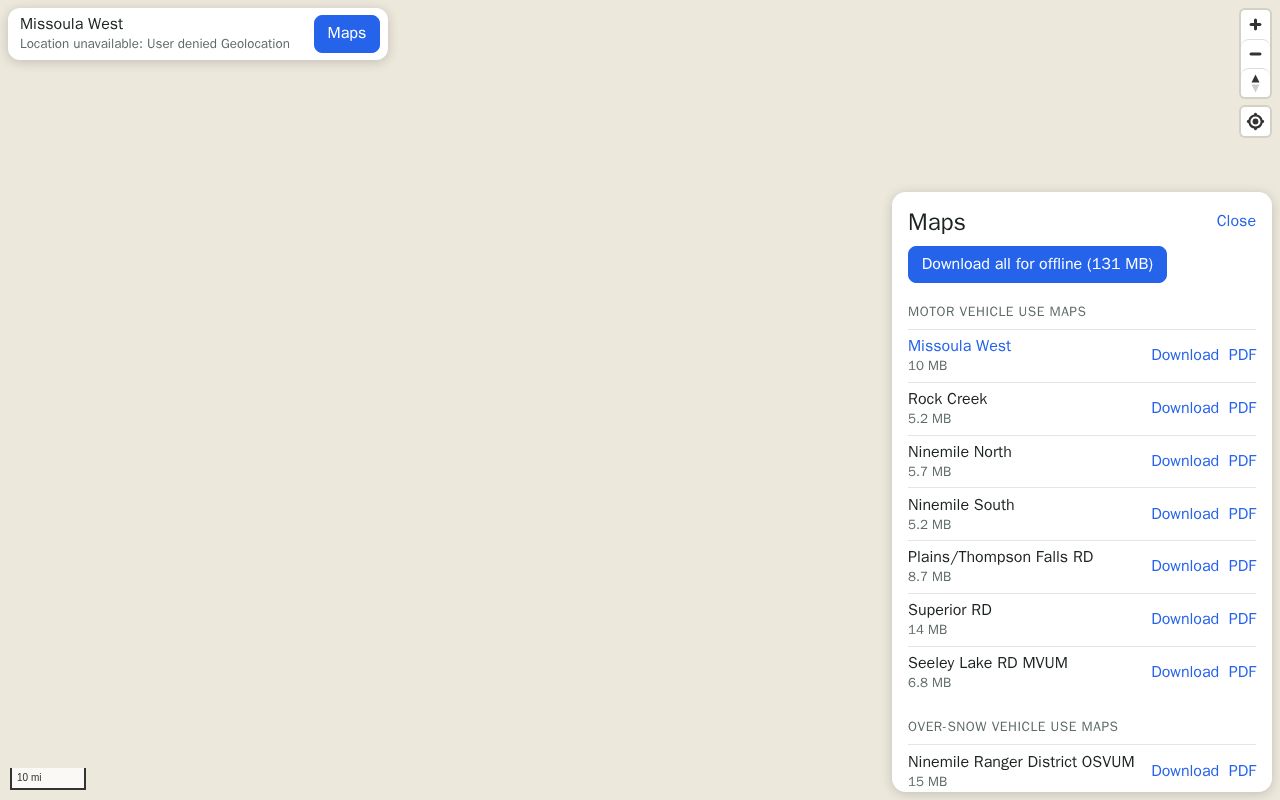
Task: Select the Plains/Thompson Falls RD map
Action: click(1000, 557)
